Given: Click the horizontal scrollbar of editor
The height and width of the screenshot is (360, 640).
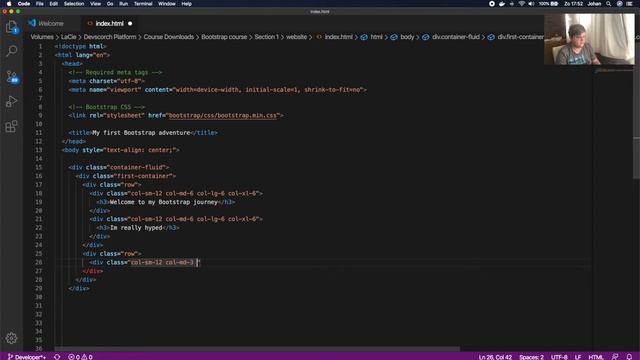Looking at the screenshot, I should pyautogui.click(x=257, y=349).
